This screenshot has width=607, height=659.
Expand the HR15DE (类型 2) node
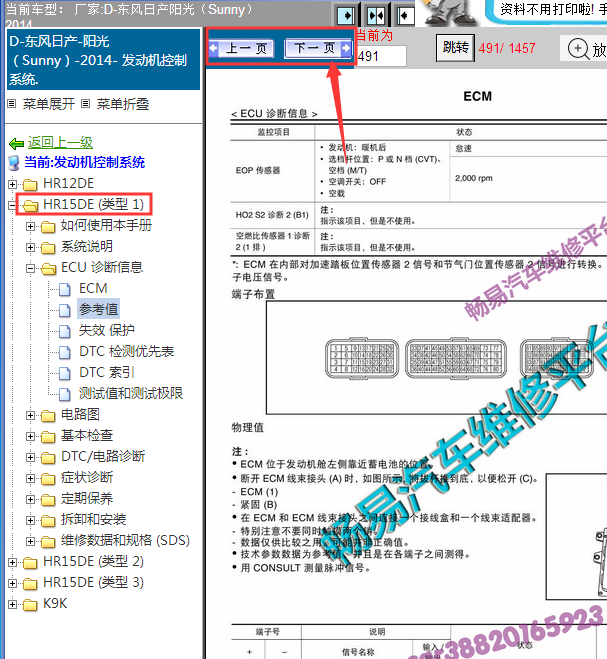pos(12,562)
